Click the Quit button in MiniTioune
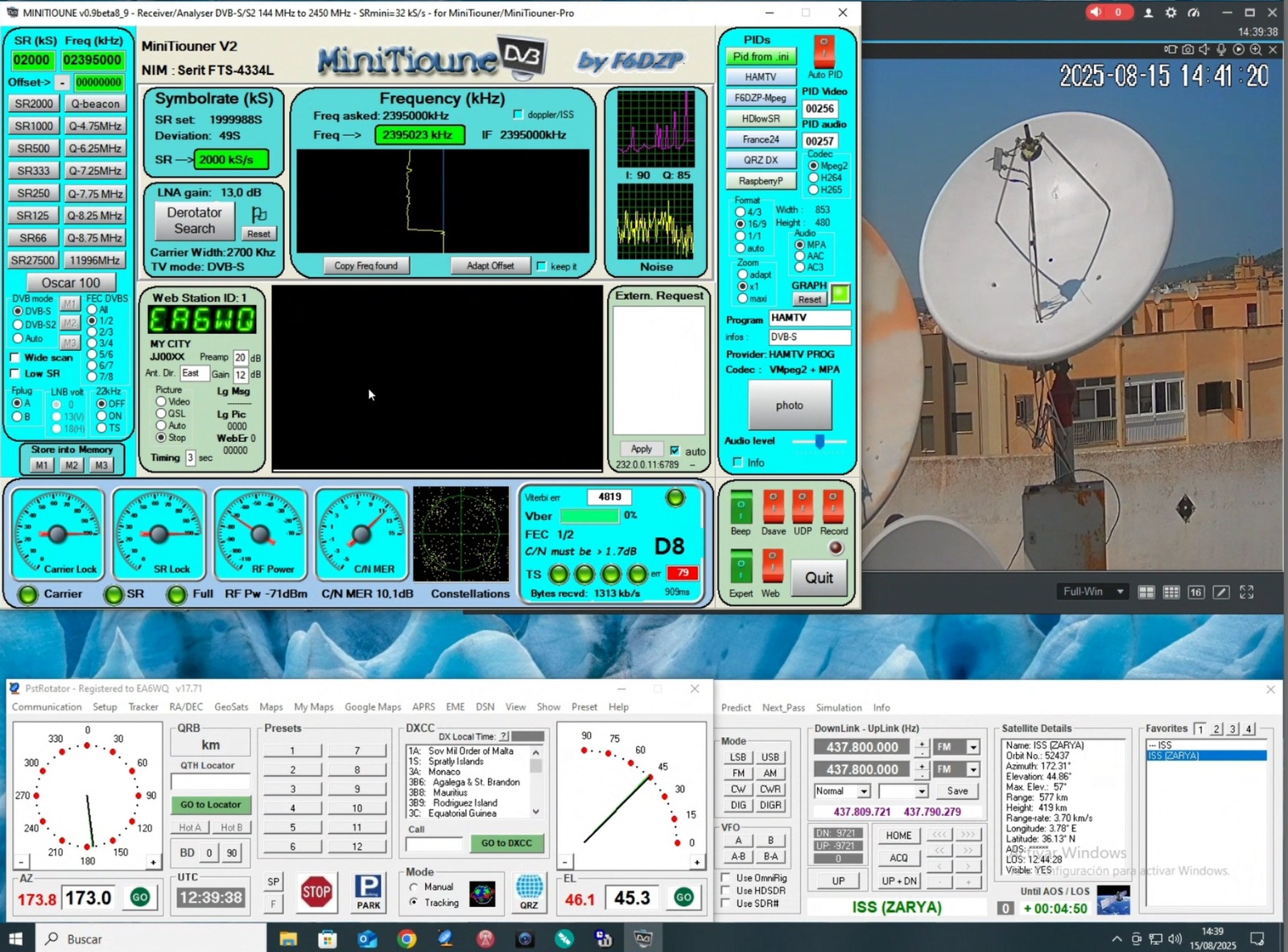This screenshot has height=952, width=1288. 819,578
